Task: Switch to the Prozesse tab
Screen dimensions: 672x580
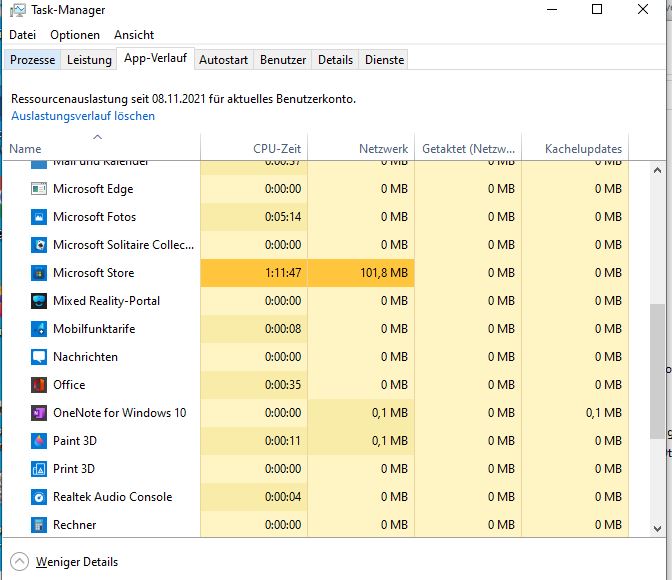Action: click(33, 60)
